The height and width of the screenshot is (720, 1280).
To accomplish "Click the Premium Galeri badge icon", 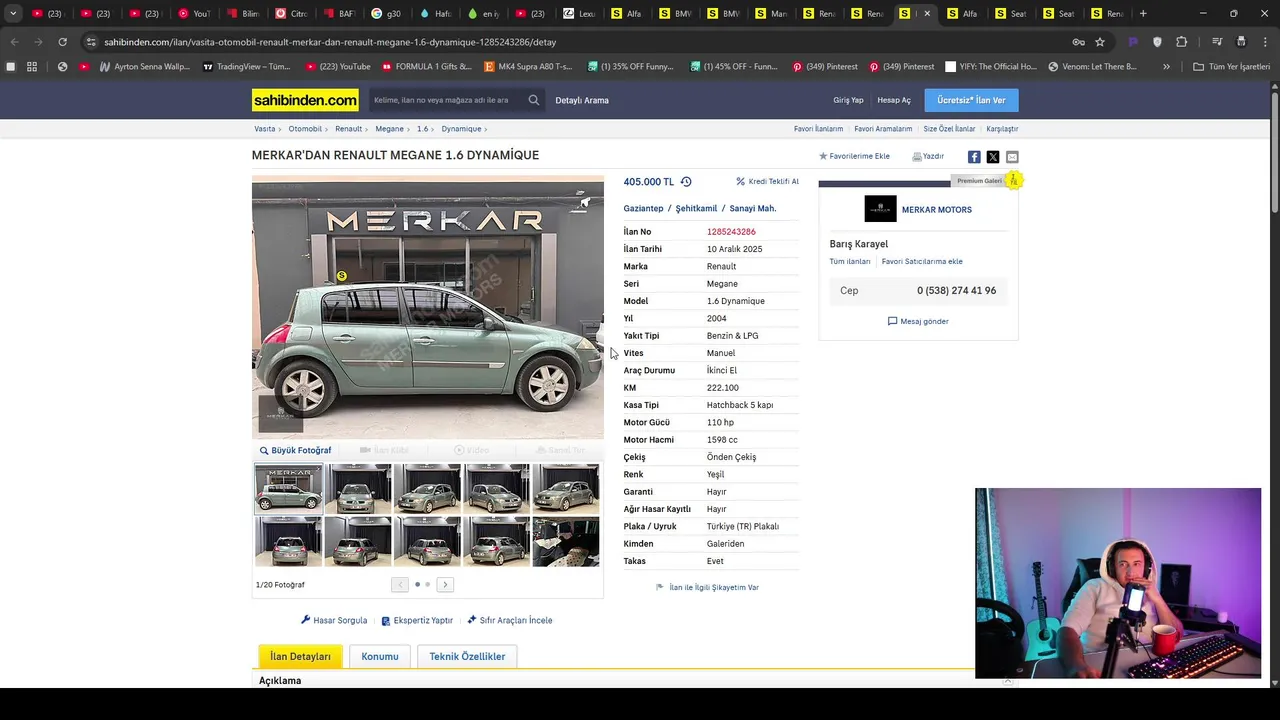I will pos(1013,180).
